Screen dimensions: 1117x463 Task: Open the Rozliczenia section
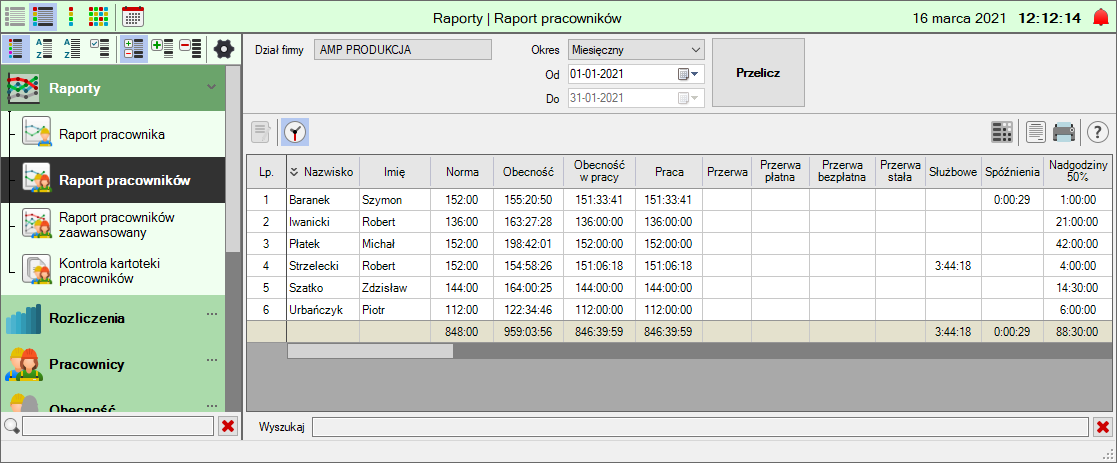point(113,318)
